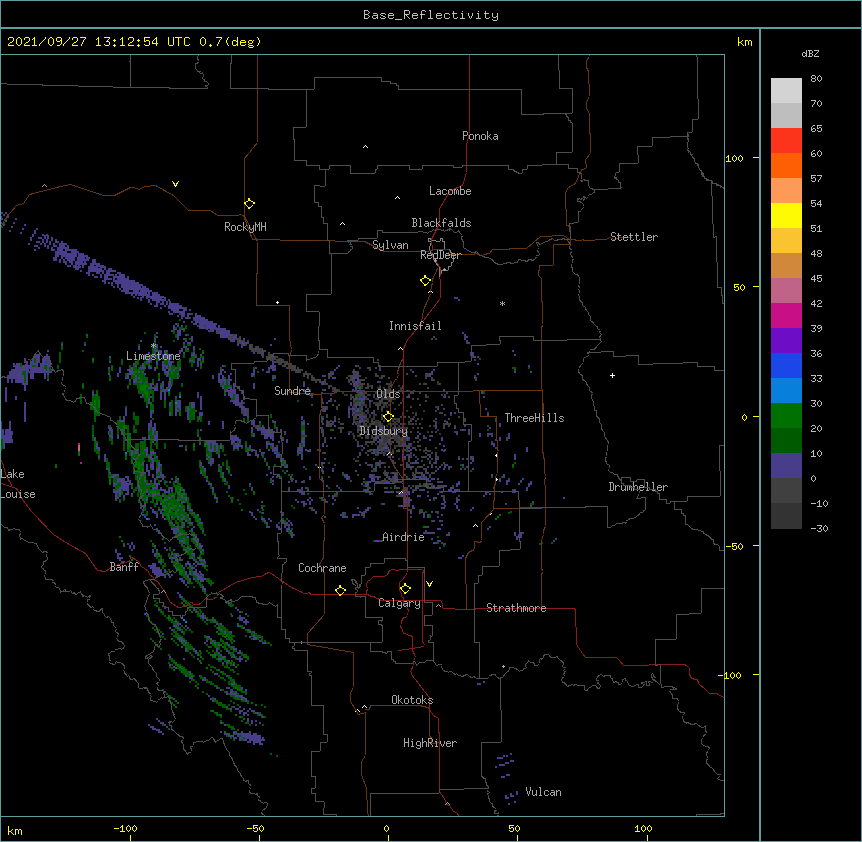This screenshot has height=842, width=862.
Task: Click the yellow diamond marker above Calgary label
Action: click(x=405, y=589)
